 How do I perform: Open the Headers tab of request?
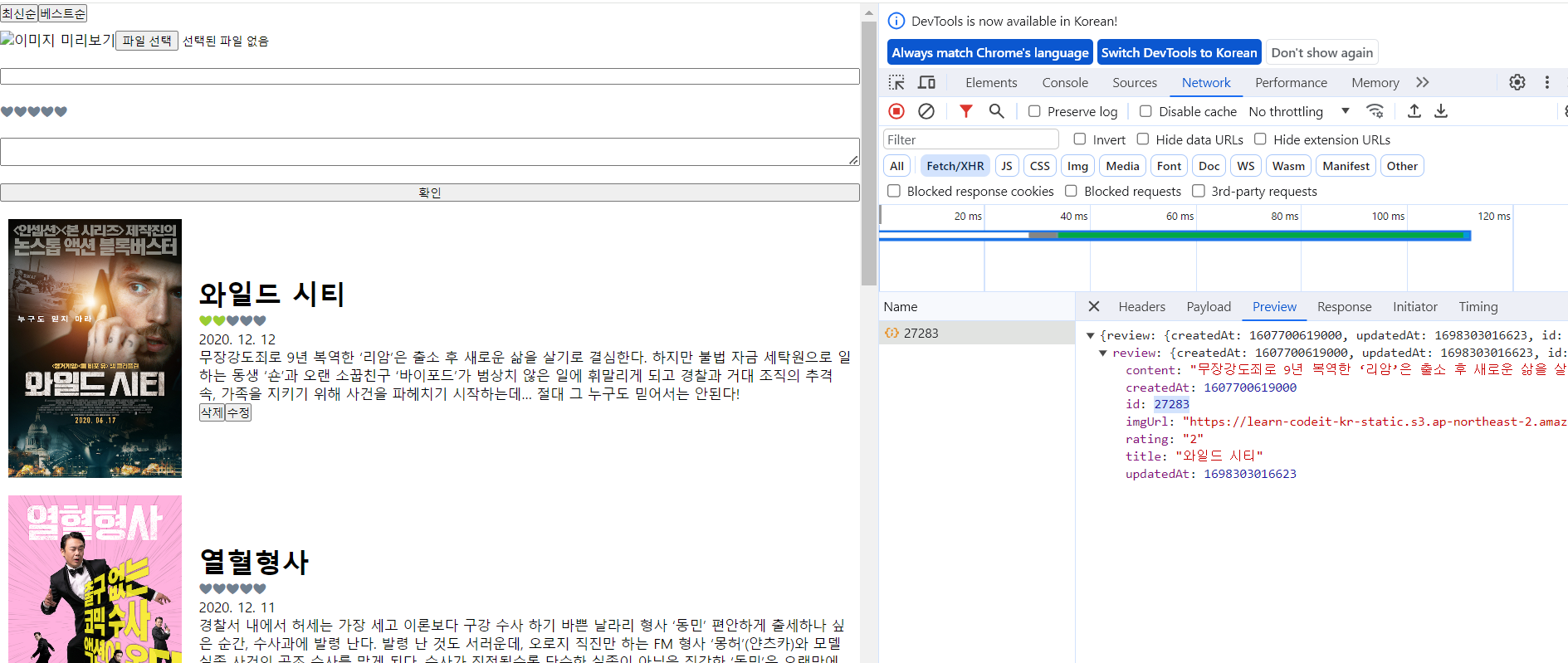pyautogui.click(x=1141, y=306)
